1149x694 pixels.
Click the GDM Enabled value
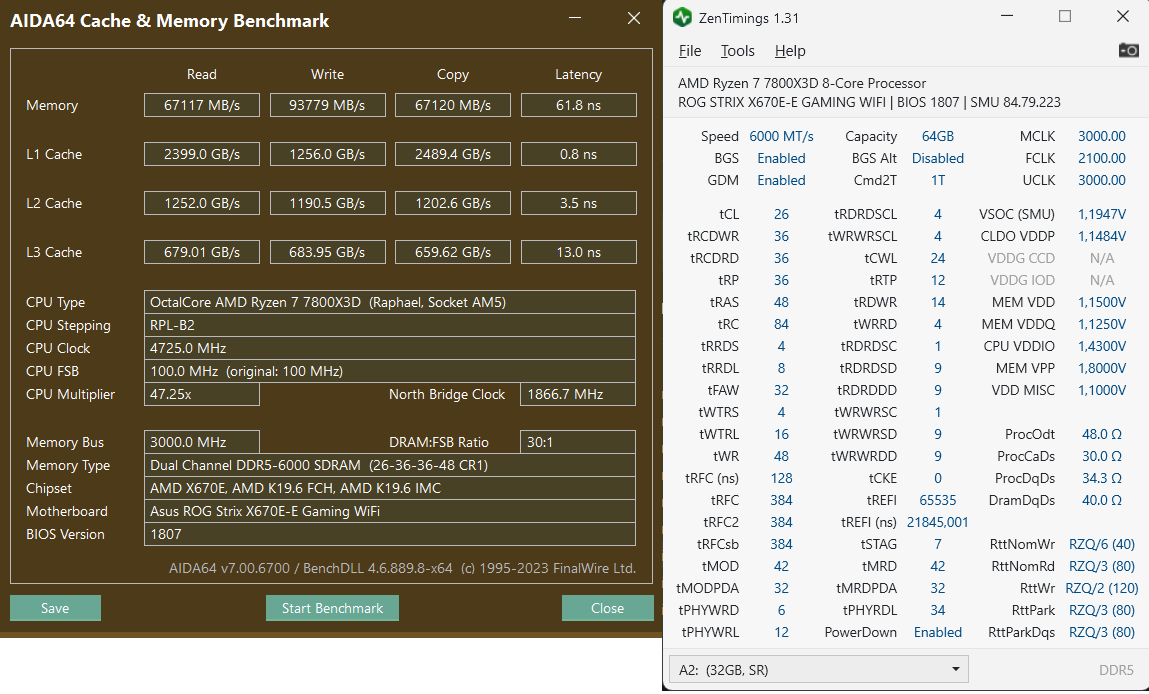click(781, 180)
